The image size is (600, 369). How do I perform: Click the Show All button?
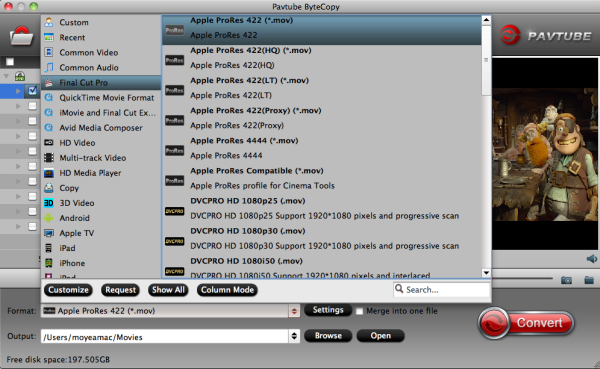pyautogui.click(x=168, y=290)
